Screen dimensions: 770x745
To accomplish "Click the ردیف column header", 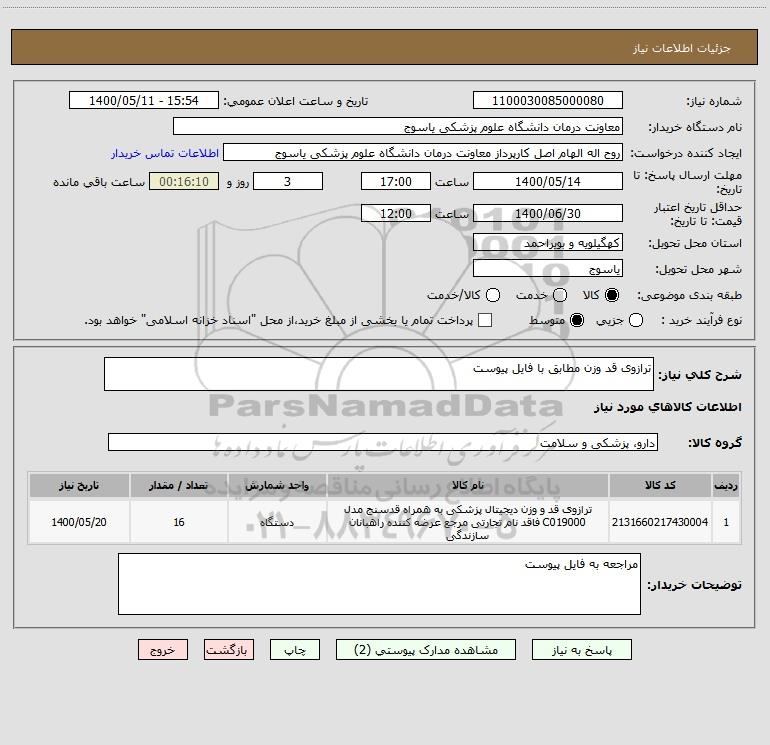I will (726, 485).
